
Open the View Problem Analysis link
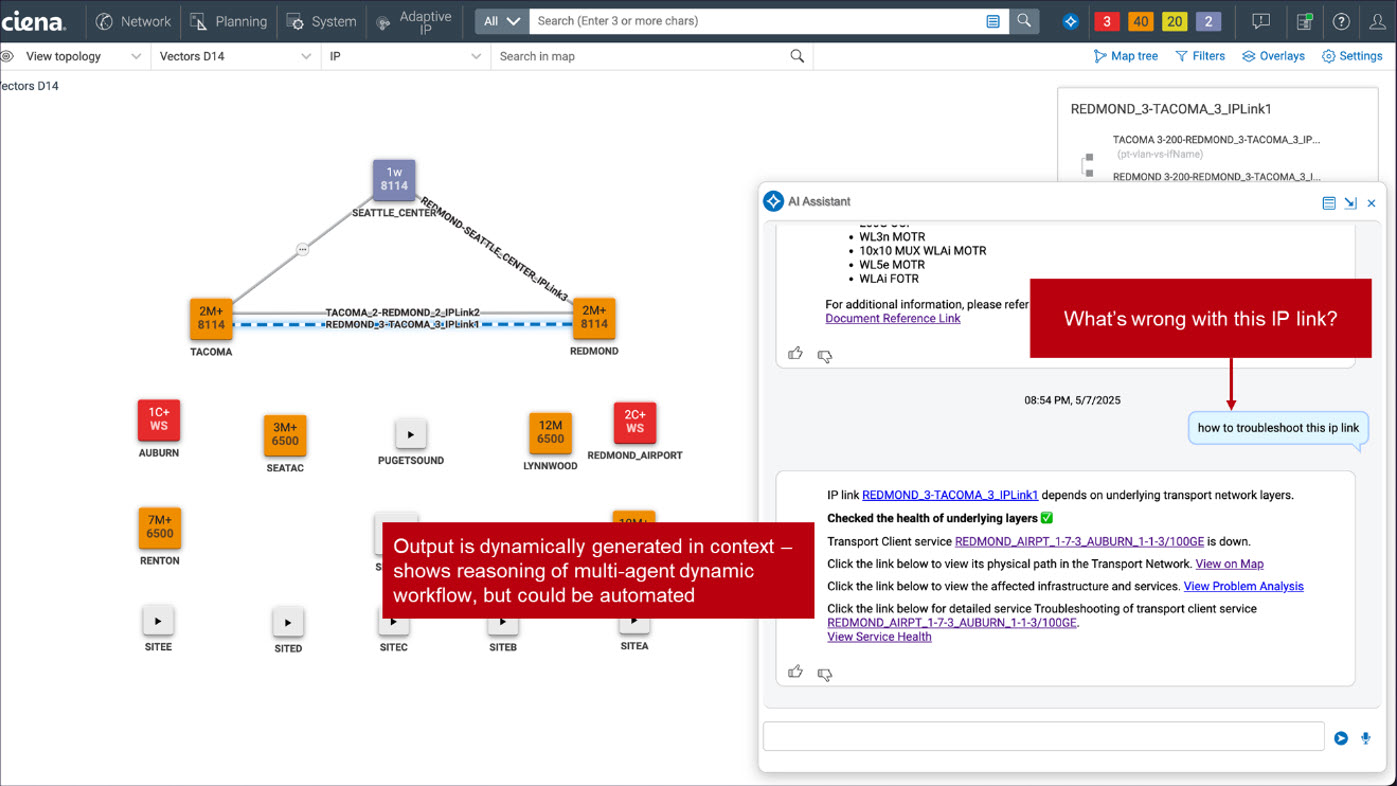[1243, 586]
